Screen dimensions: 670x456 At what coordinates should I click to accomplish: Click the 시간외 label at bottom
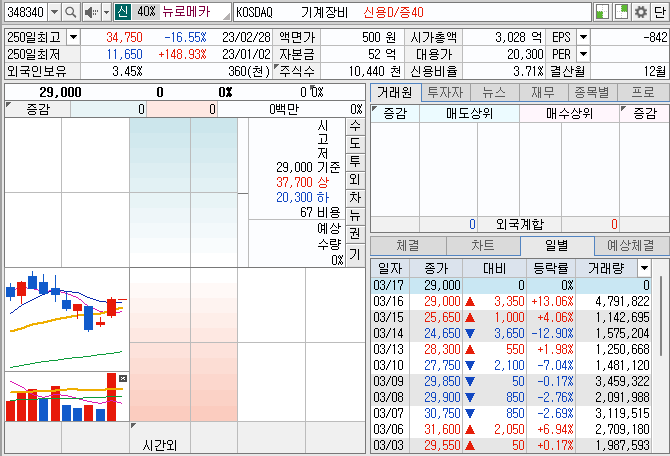click(x=160, y=446)
